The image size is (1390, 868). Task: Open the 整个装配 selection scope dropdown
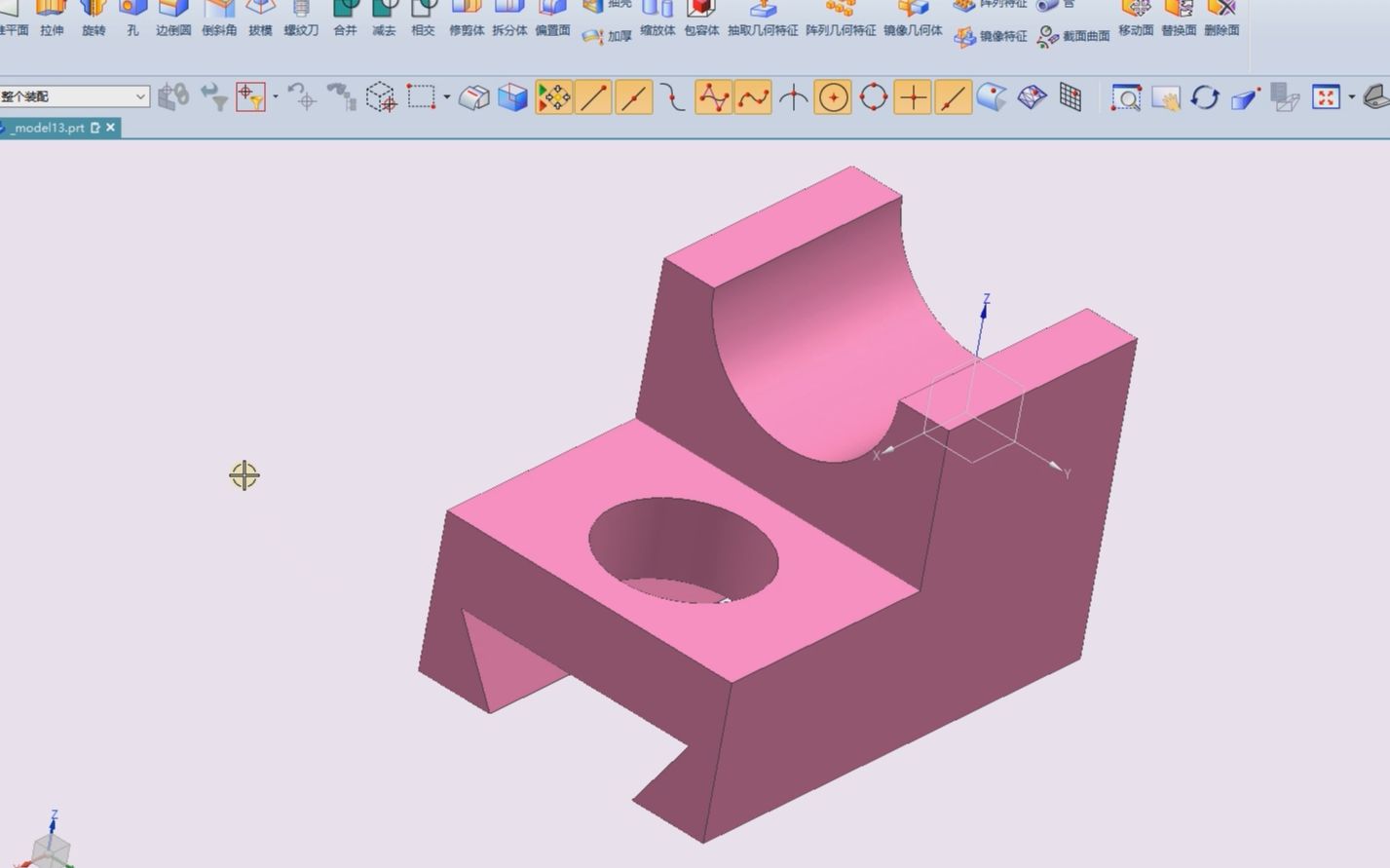tap(74, 96)
